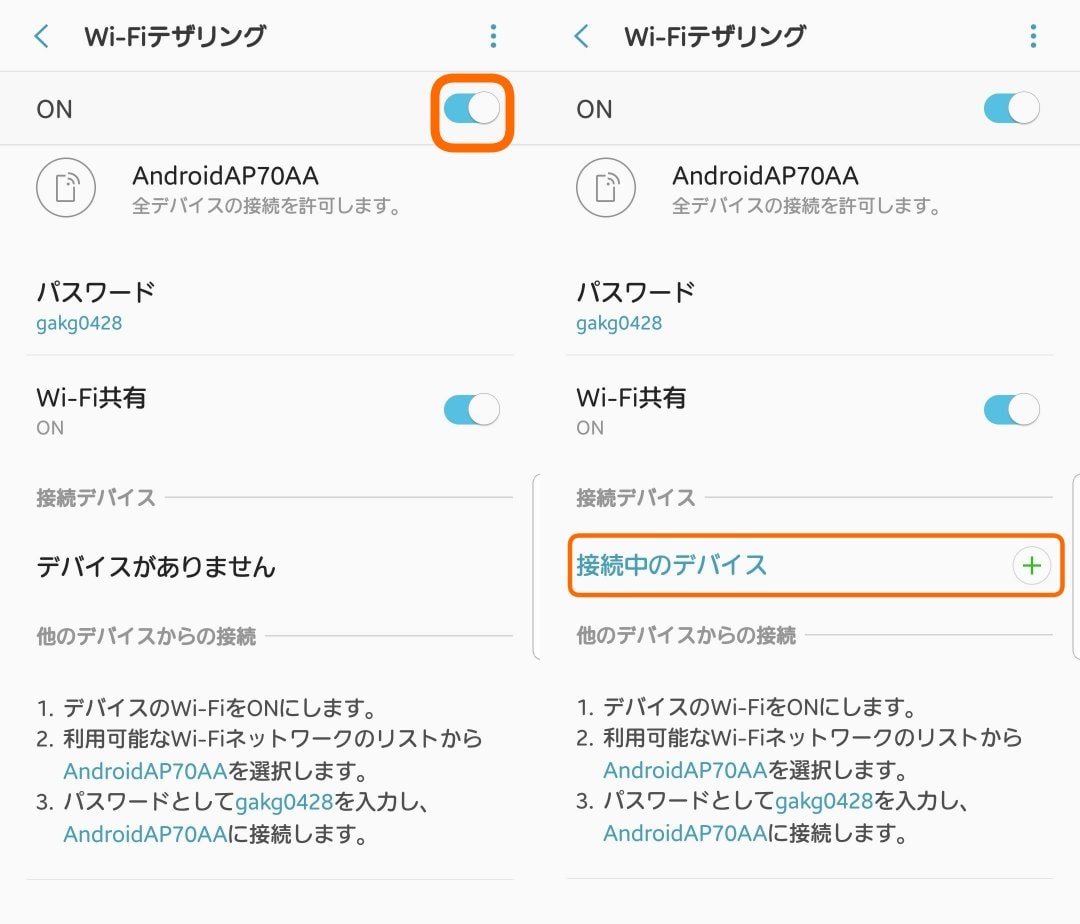Open the パスワード setting on the right screen
Image resolution: width=1080 pixels, height=924 pixels.
pos(636,305)
